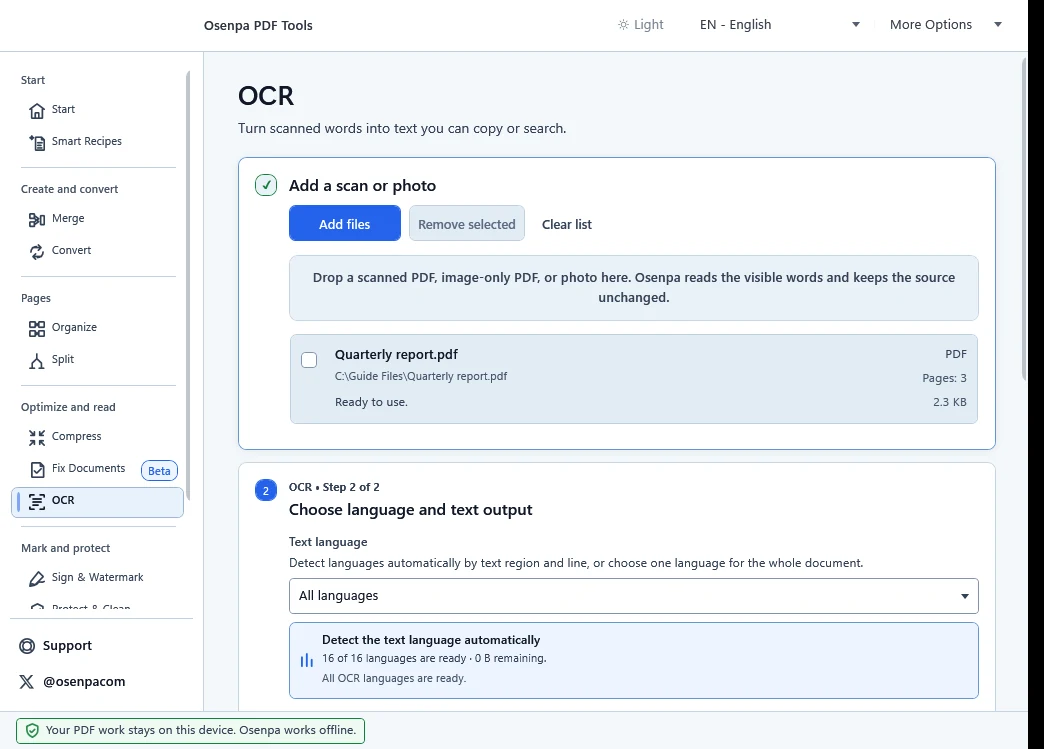The image size is (1044, 749).
Task: Click the Compress arrows icon
Action: pyautogui.click(x=37, y=437)
